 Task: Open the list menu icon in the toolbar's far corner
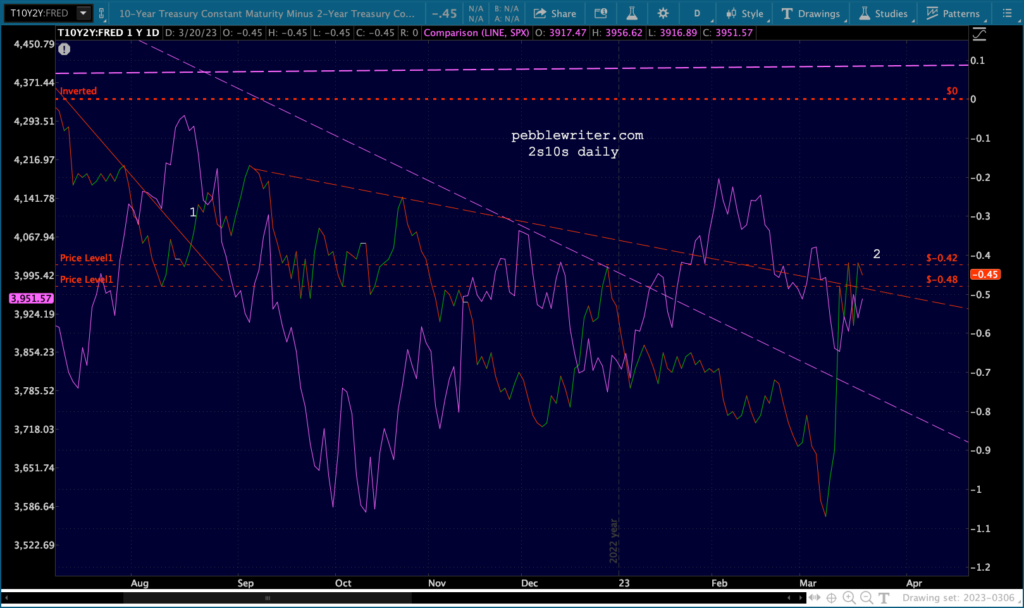click(1007, 13)
